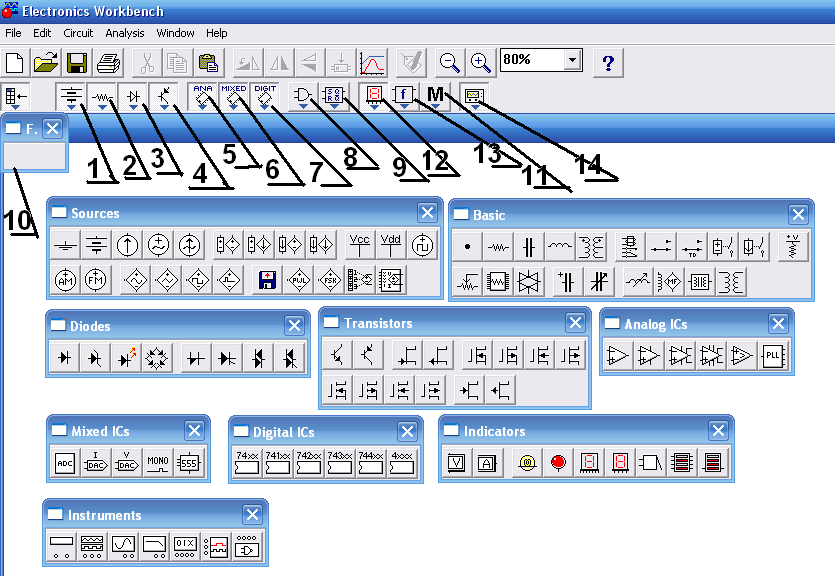Select Connector dot in Basic panel
The image size is (835, 576).
(x=468, y=248)
